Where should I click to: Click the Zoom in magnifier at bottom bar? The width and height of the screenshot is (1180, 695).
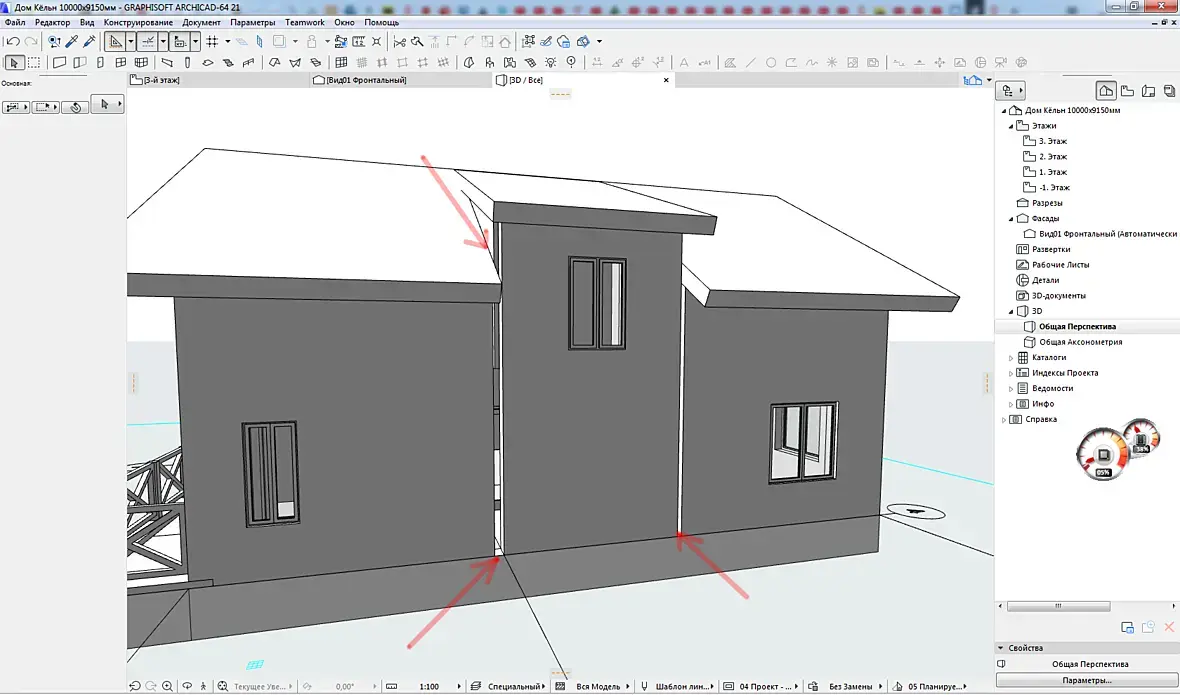167,686
